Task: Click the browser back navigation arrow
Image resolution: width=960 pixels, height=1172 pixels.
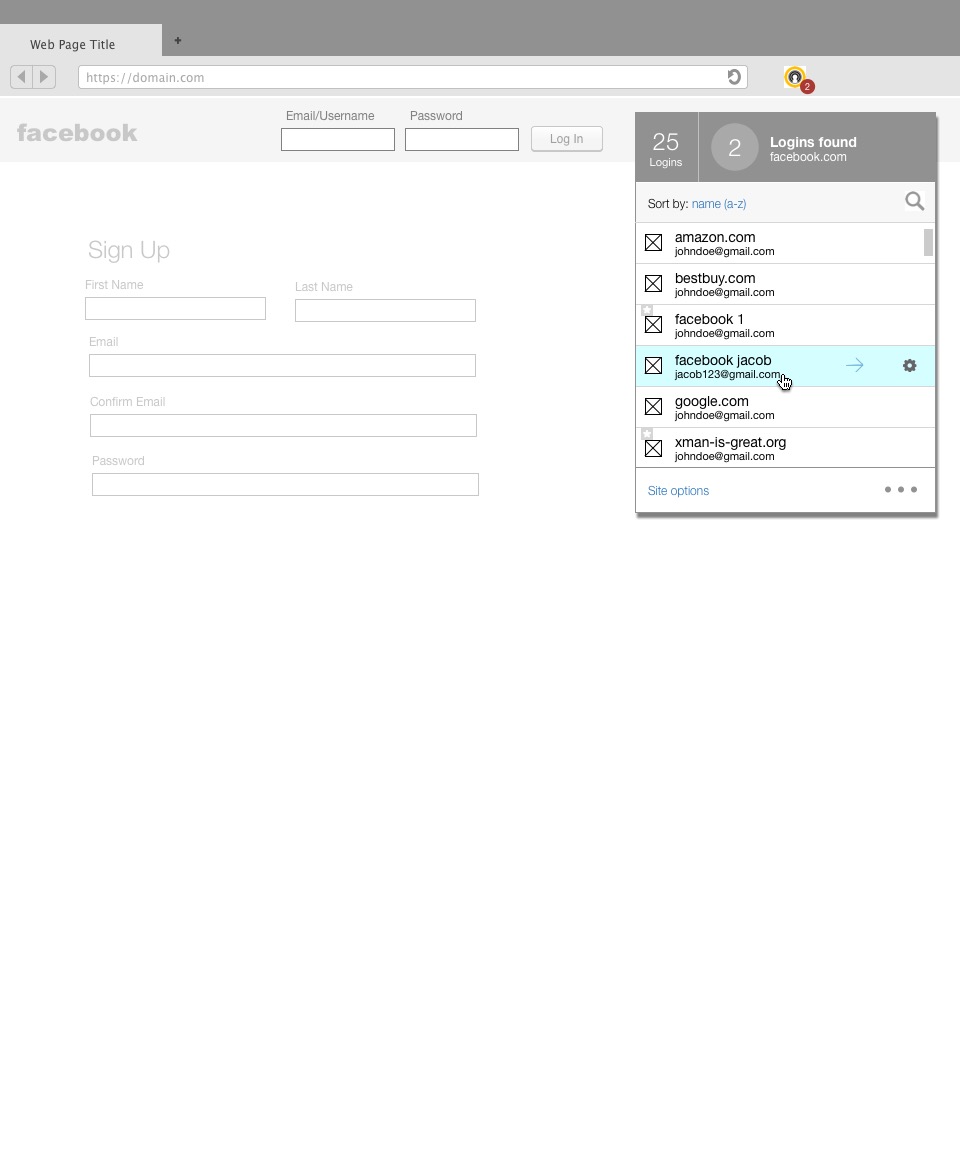Action: coord(21,76)
